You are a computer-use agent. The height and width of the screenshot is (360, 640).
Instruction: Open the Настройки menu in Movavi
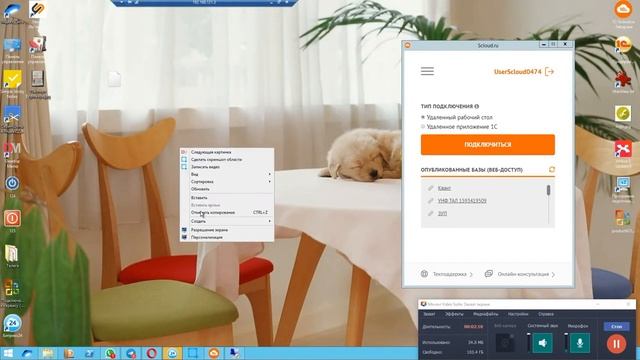coord(518,314)
